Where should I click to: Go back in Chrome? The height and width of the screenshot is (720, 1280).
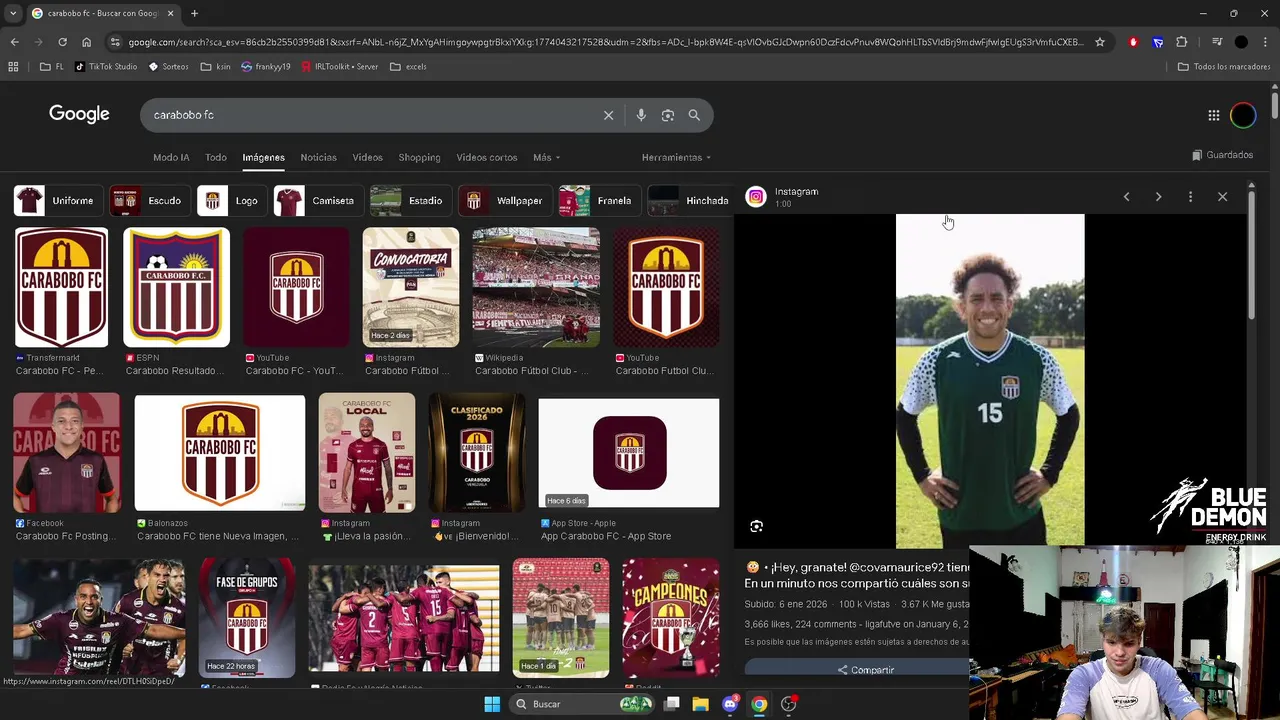14,42
